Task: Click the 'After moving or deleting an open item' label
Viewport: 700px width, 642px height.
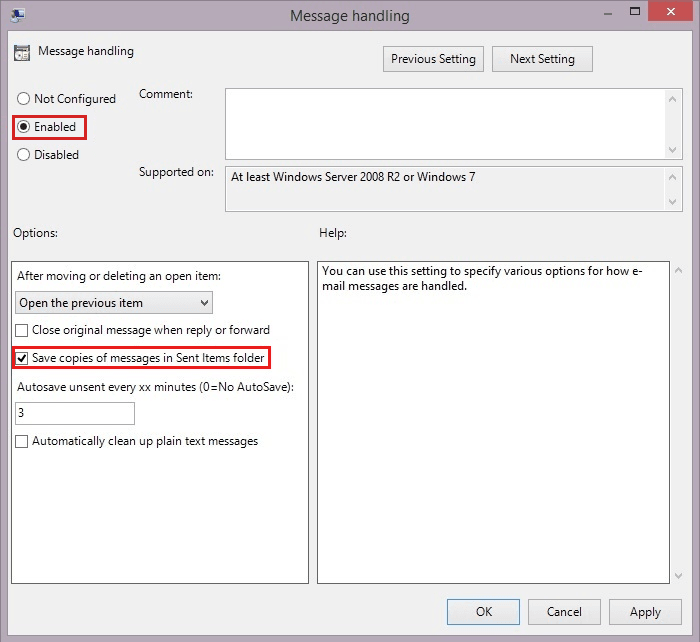Action: (119, 276)
